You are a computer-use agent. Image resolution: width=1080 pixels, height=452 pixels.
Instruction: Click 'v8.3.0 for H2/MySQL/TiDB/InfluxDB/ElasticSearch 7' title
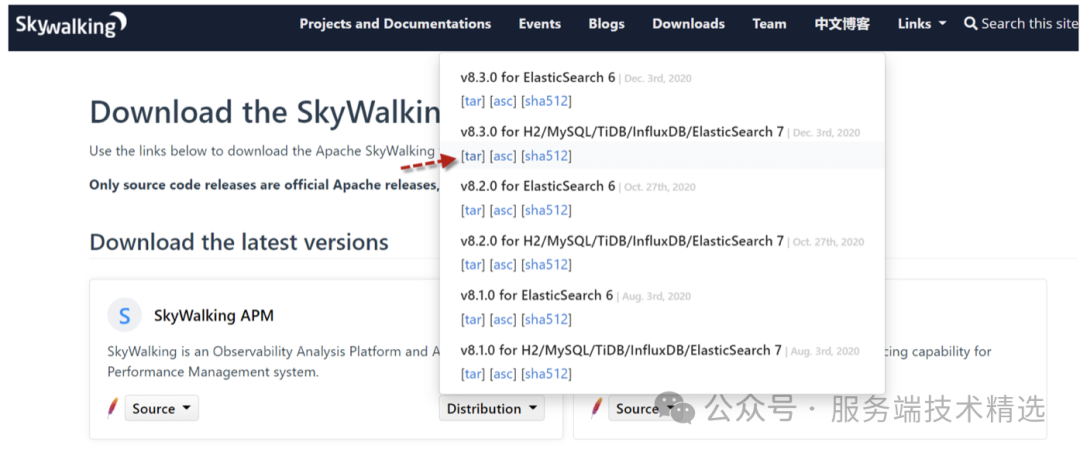(622, 132)
